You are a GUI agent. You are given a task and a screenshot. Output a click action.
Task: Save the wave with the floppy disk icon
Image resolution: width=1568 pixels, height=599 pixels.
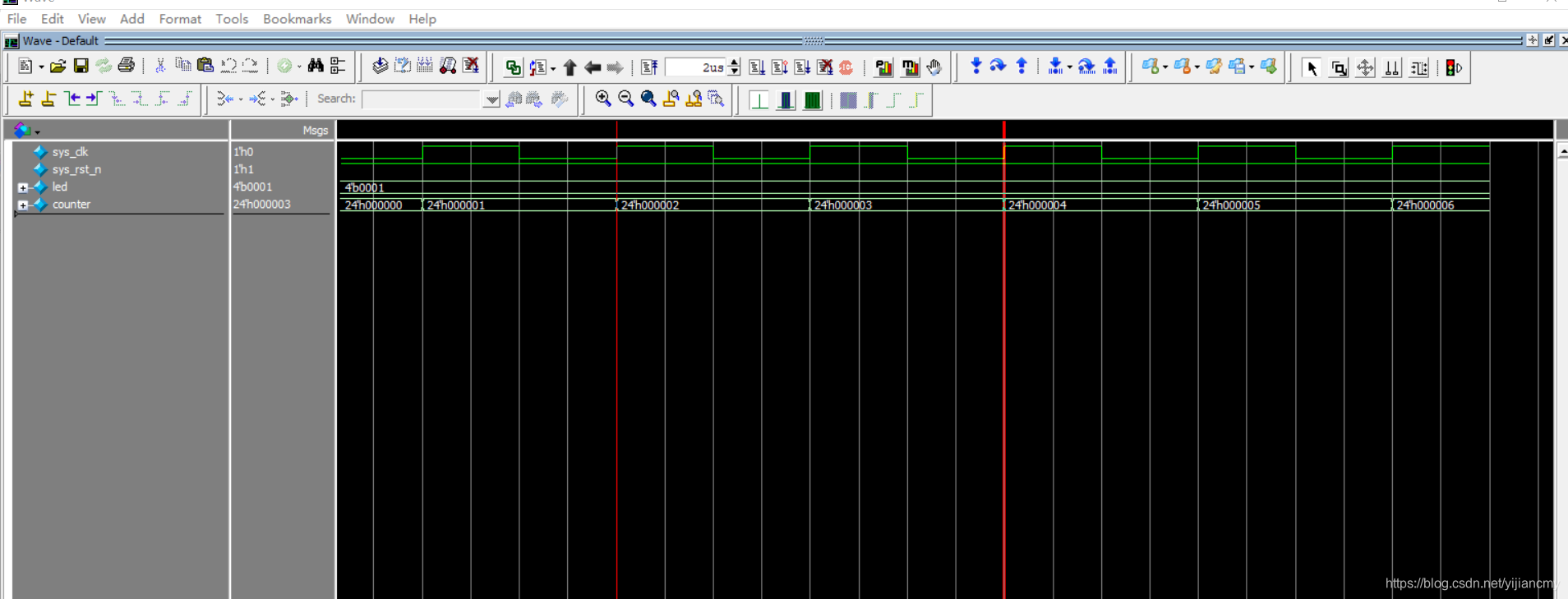81,67
